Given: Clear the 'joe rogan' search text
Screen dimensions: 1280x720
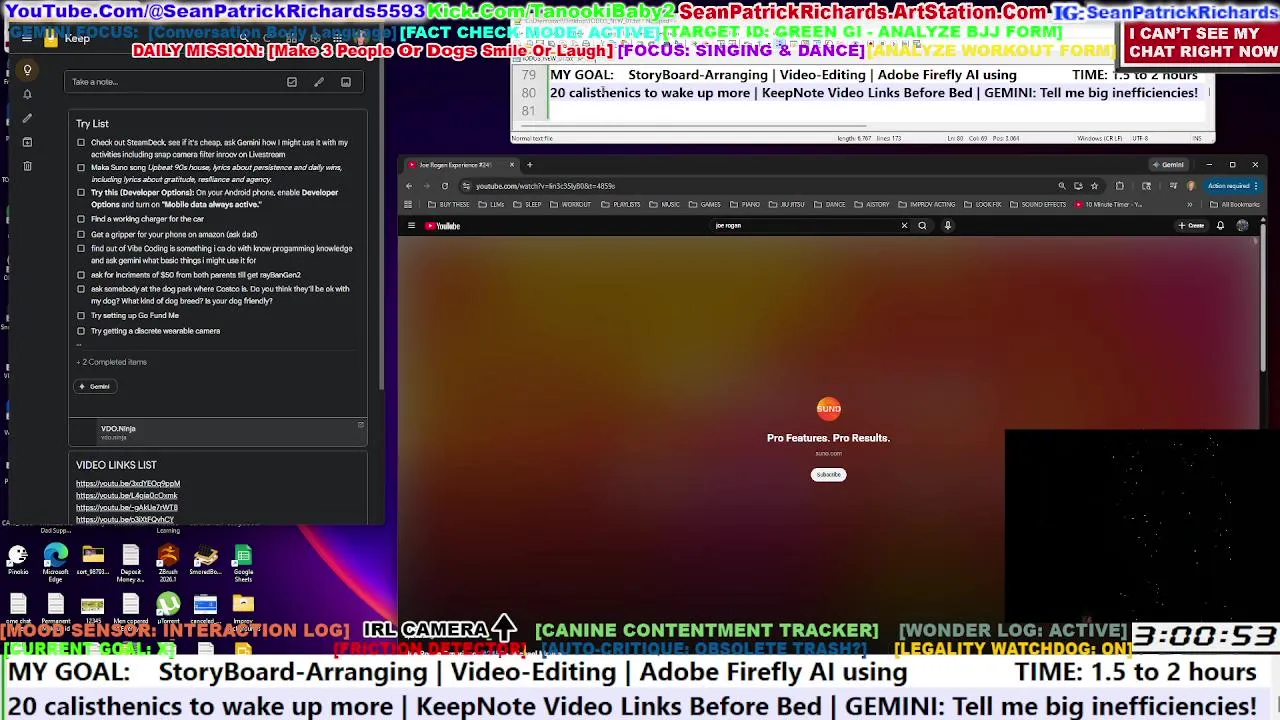Looking at the screenshot, I should [904, 226].
